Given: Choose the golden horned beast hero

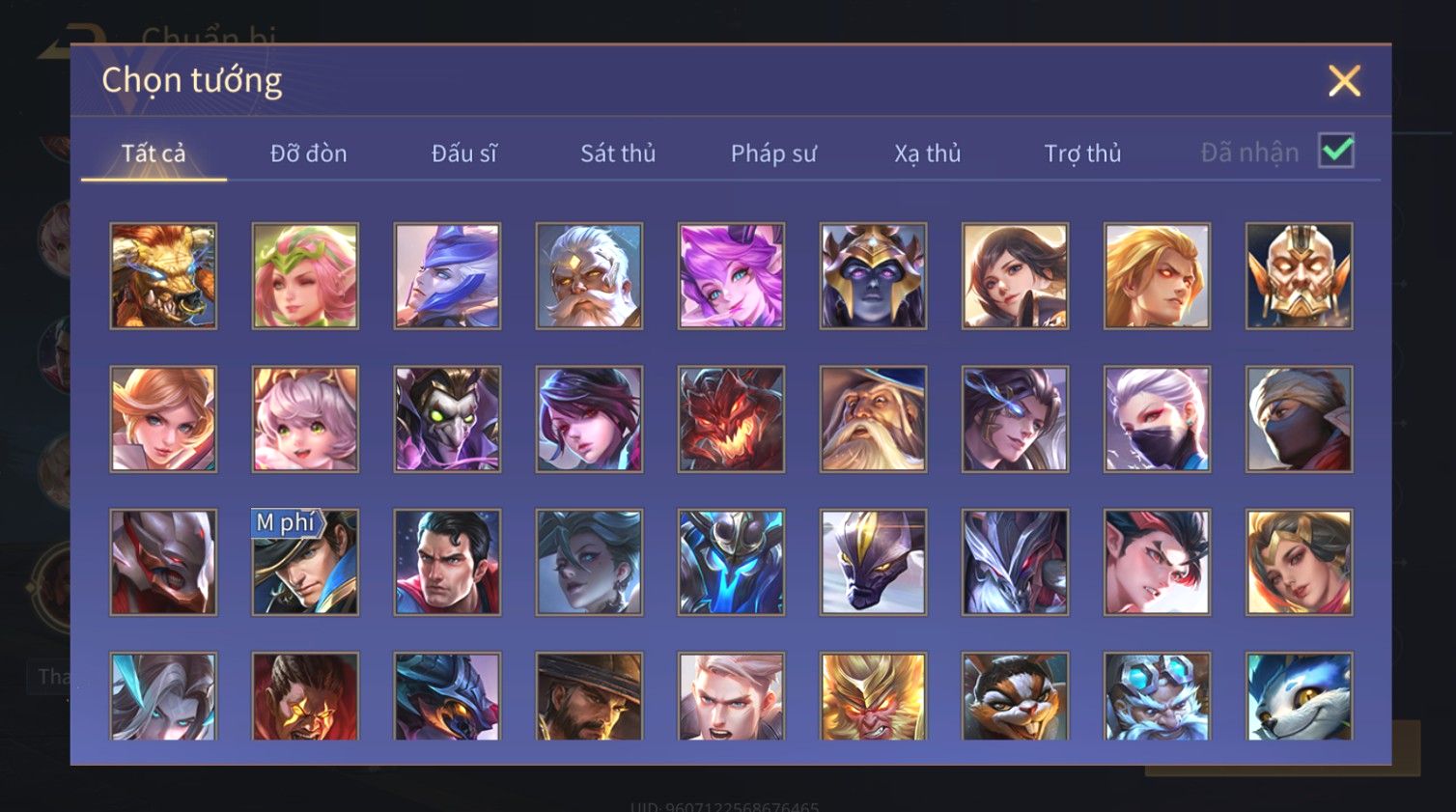Looking at the screenshot, I should coord(163,276).
